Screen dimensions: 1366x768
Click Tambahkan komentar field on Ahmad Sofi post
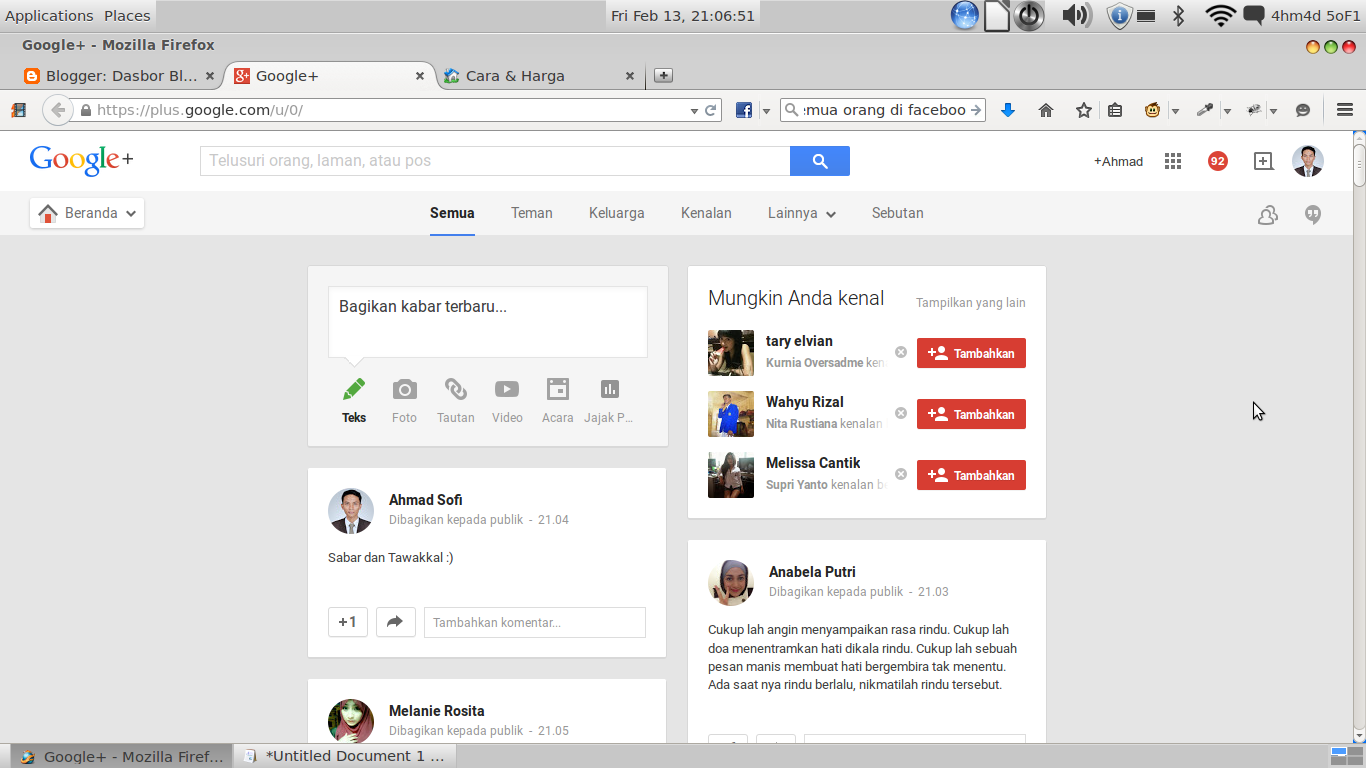click(535, 622)
